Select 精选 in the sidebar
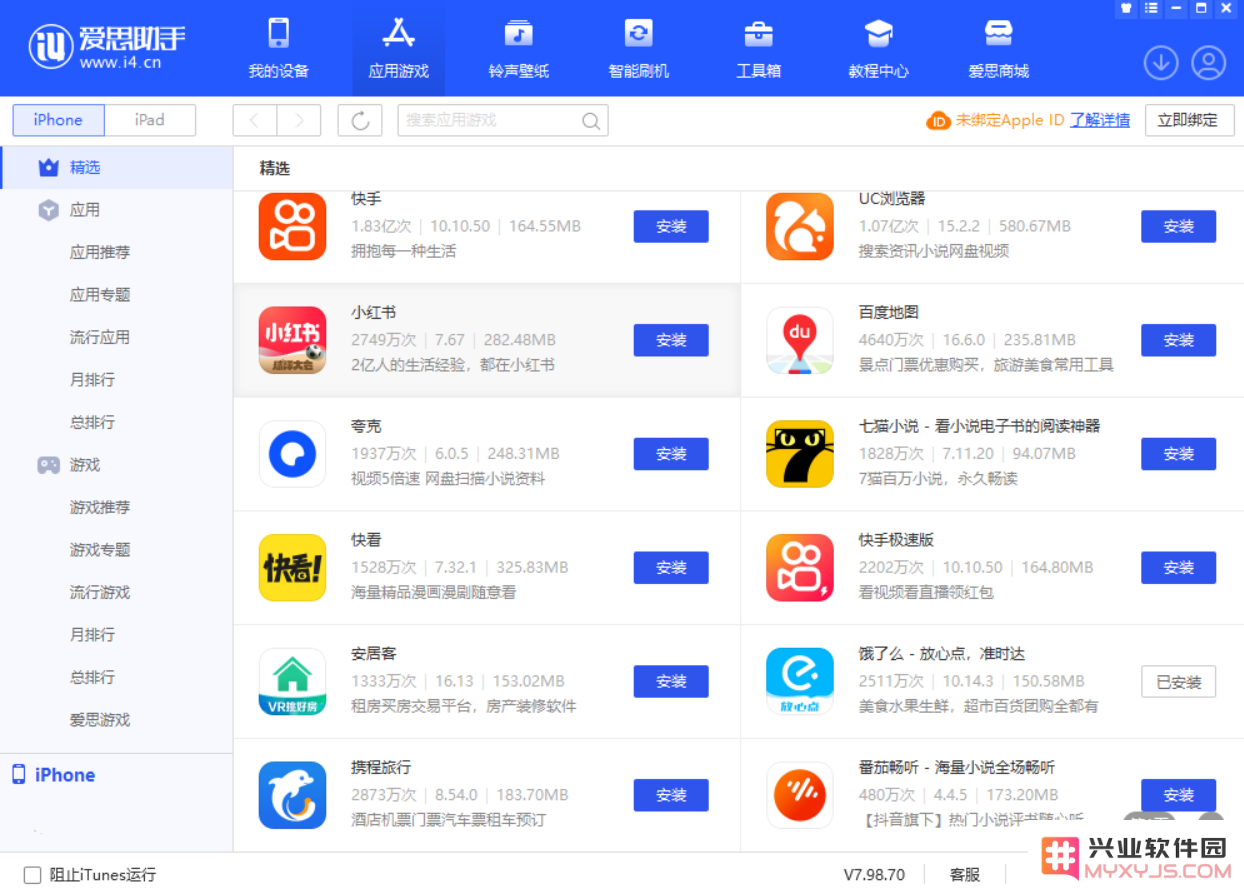 [x=116, y=167]
